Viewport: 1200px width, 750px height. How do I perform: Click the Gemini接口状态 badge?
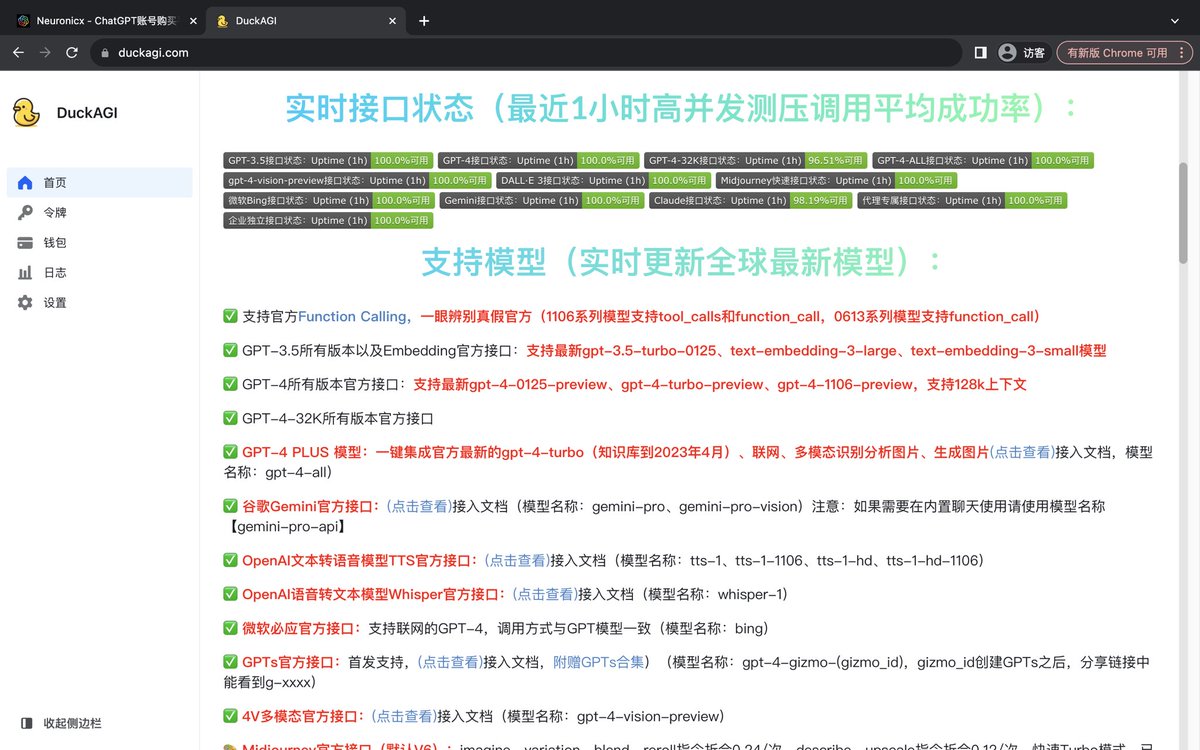542,200
